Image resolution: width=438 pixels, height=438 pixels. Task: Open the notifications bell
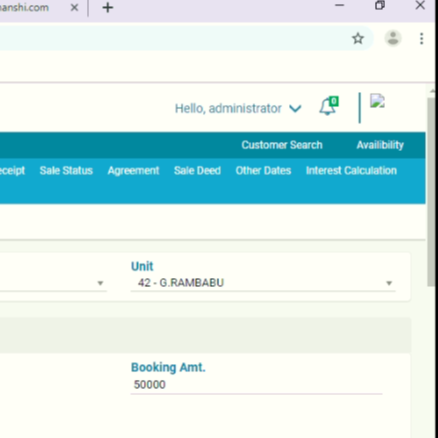tap(328, 106)
